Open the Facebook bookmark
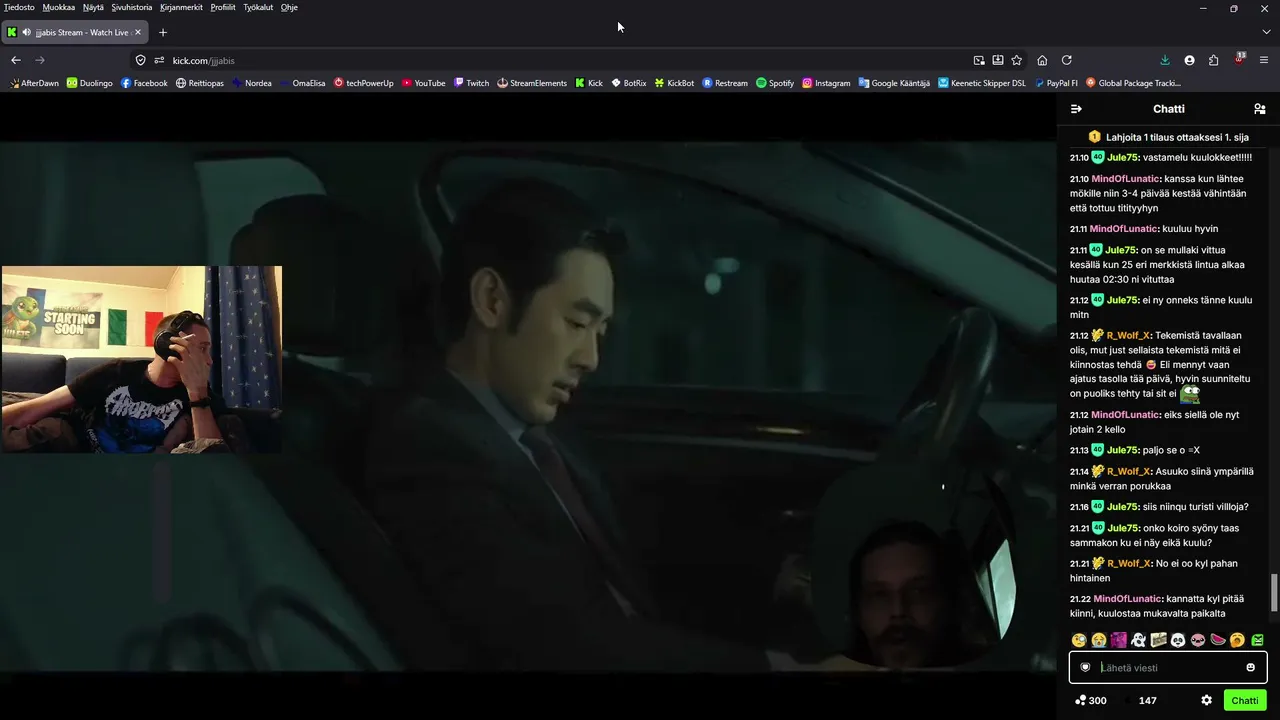Screen dimensions: 1280x720 (x=144, y=83)
